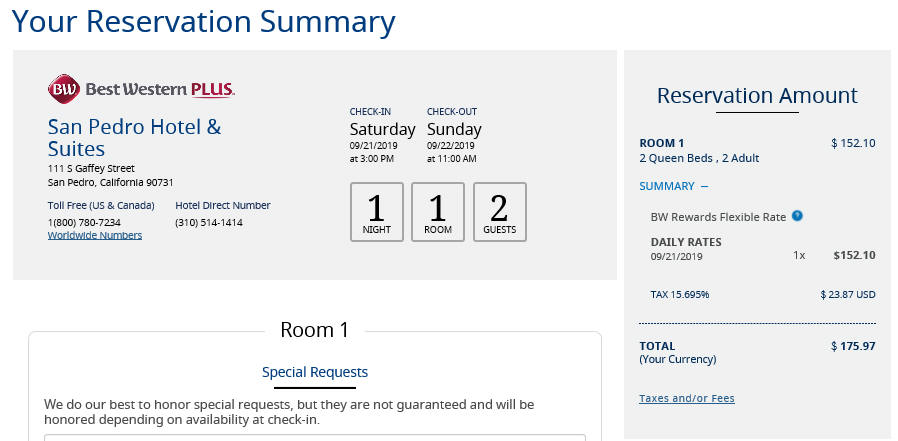Image resolution: width=898 pixels, height=441 pixels.
Task: Click inside the special requests input field
Action: [x=315, y=438]
